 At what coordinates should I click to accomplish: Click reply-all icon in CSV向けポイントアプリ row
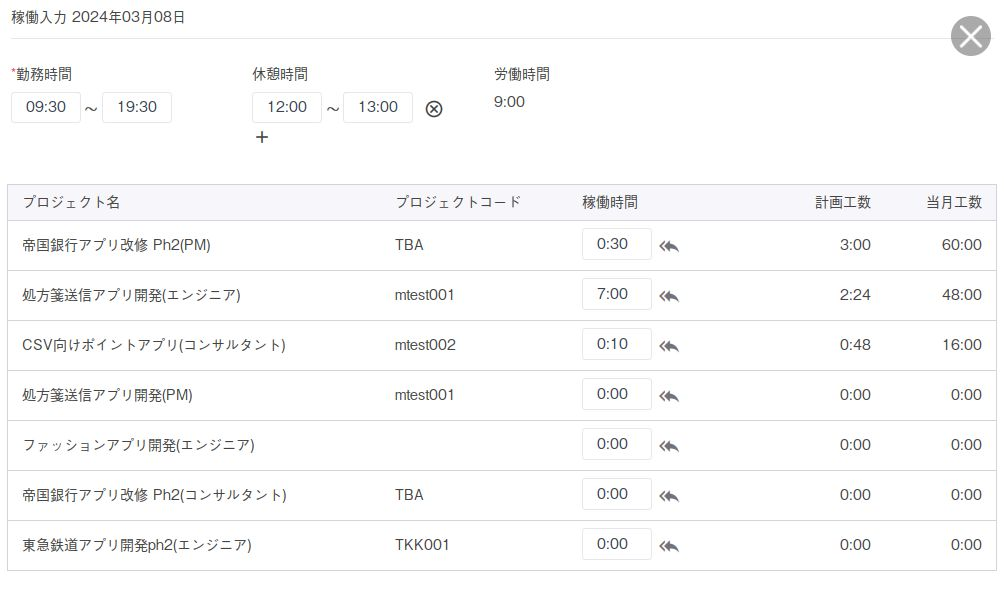point(669,346)
